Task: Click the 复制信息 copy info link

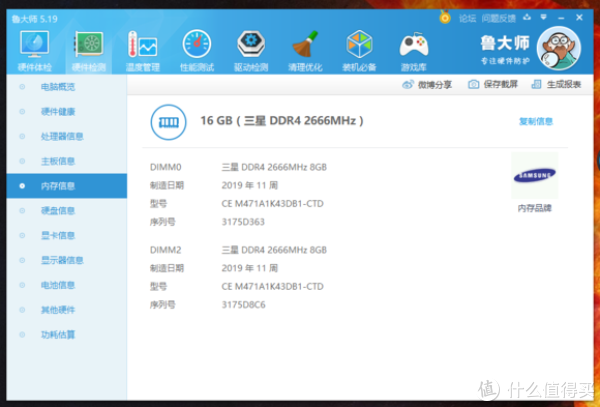Action: pos(536,122)
